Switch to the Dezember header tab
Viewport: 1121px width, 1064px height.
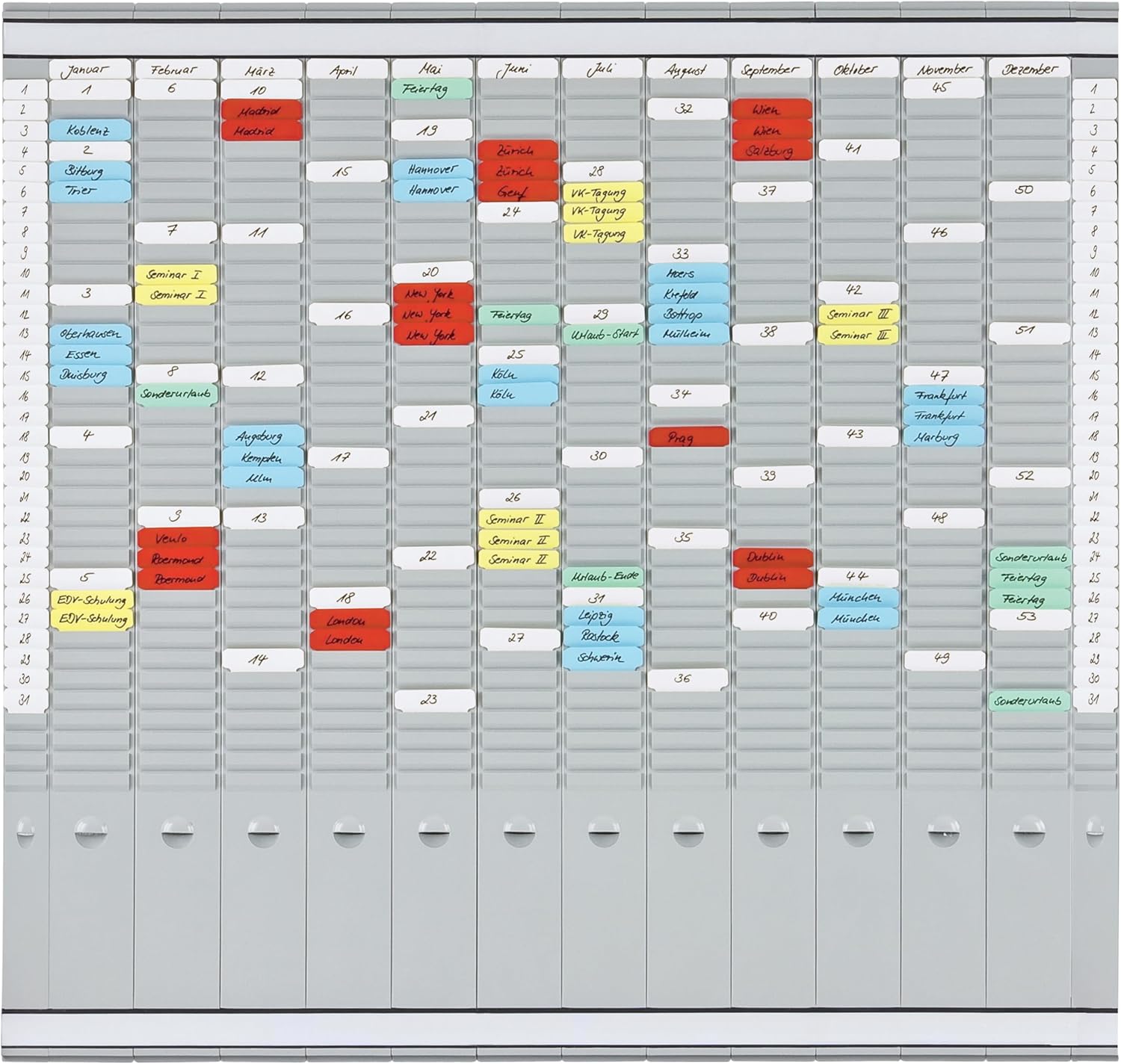1028,69
